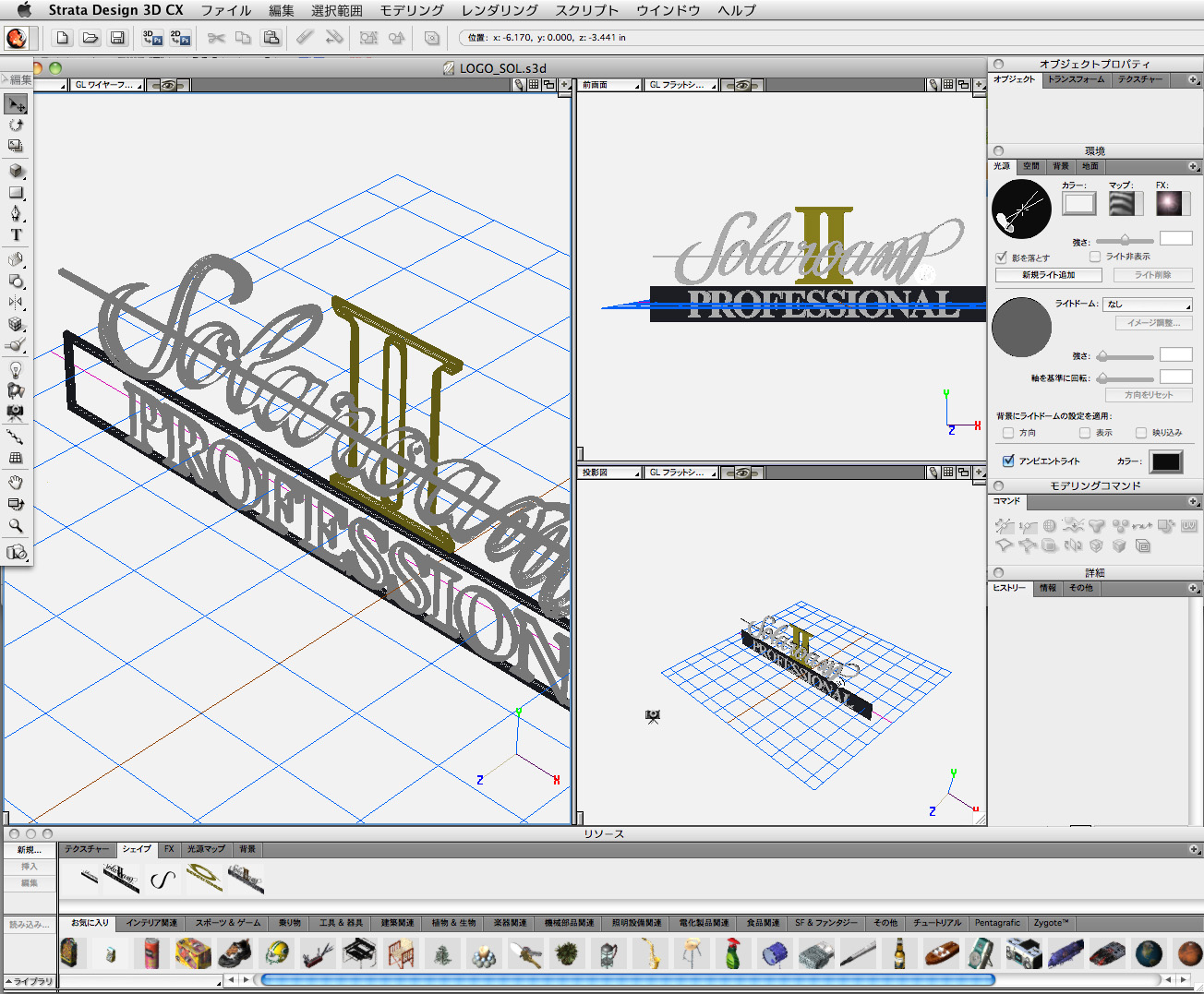The width and height of the screenshot is (1204, 994).
Task: Select the Camera tool in tool palette
Action: point(16,412)
